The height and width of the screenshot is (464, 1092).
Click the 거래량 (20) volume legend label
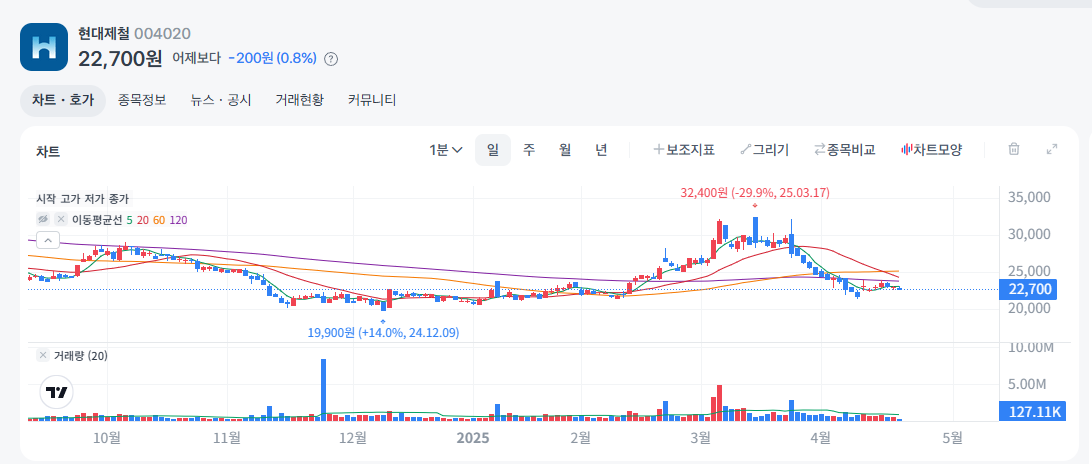pyautogui.click(x=81, y=355)
